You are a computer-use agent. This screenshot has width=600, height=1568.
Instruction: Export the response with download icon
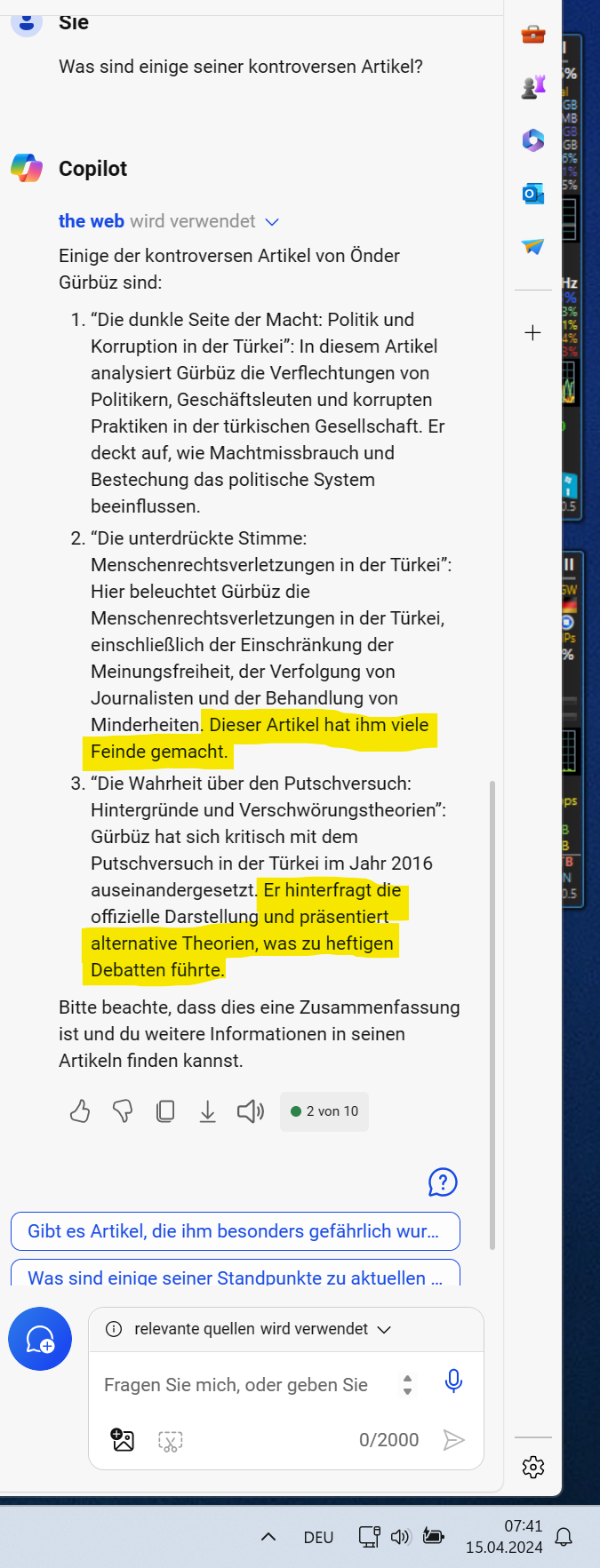tap(207, 1111)
